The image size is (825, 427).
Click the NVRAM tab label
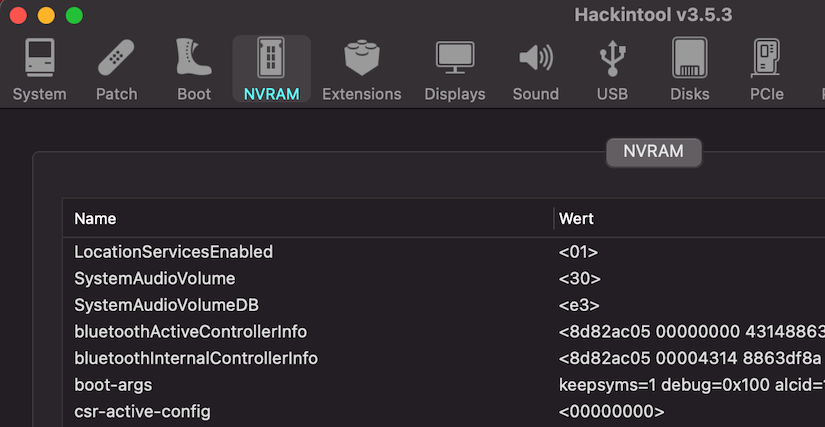pyautogui.click(x=653, y=152)
